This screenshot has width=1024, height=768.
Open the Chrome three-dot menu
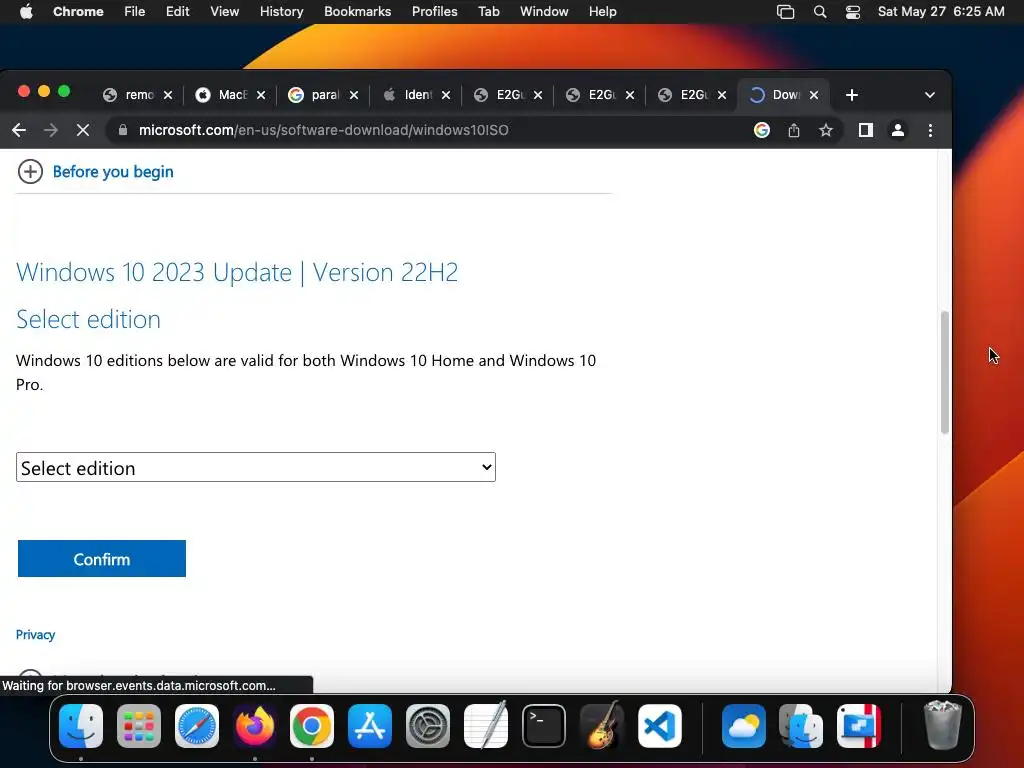[x=930, y=130]
